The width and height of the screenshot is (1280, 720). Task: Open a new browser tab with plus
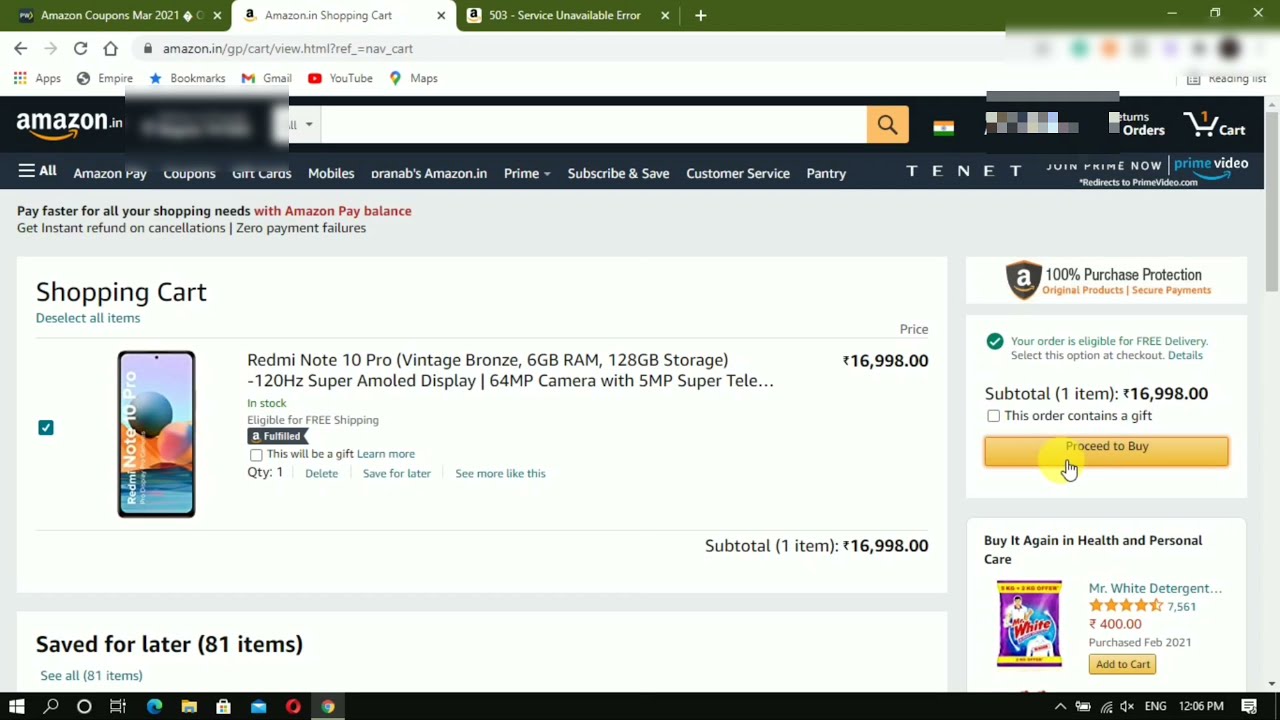pos(700,15)
